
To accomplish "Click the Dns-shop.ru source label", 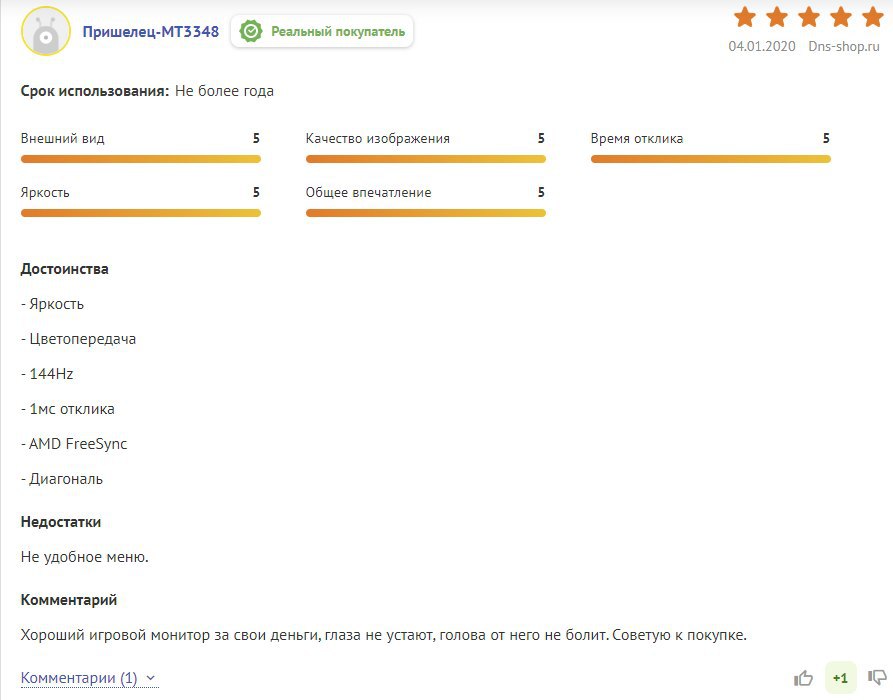I will (x=844, y=46).
